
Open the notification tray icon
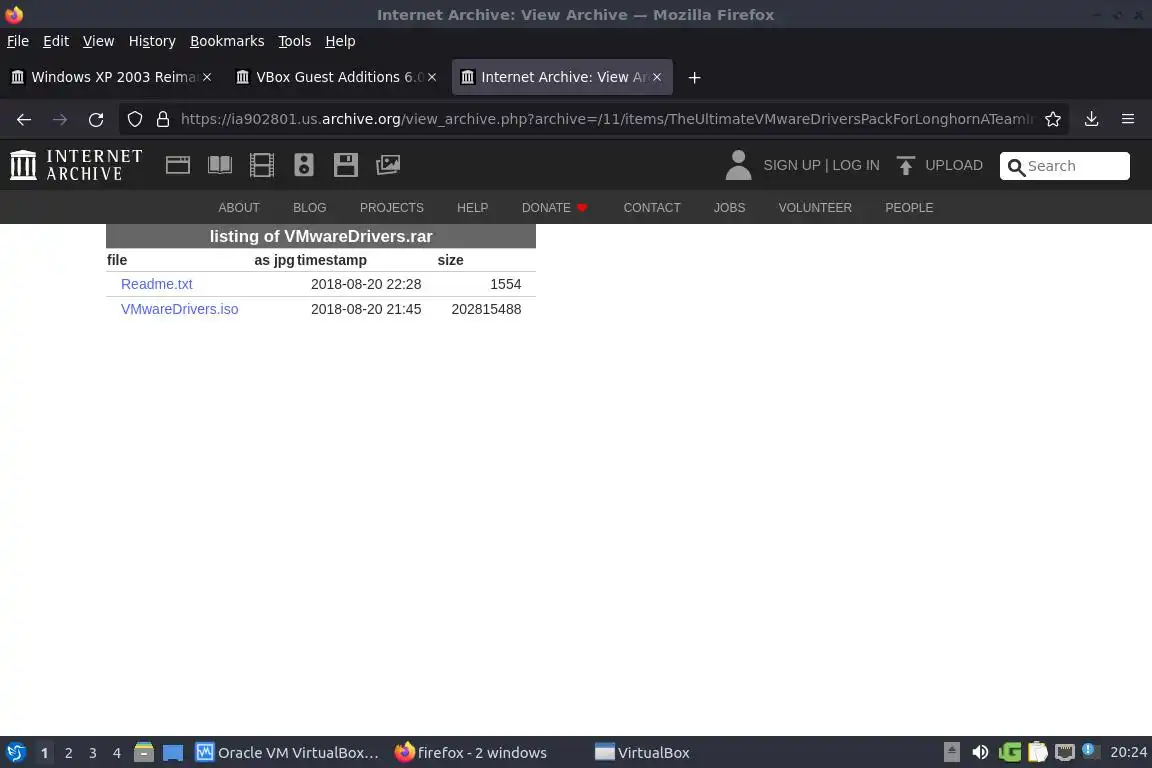(1091, 751)
